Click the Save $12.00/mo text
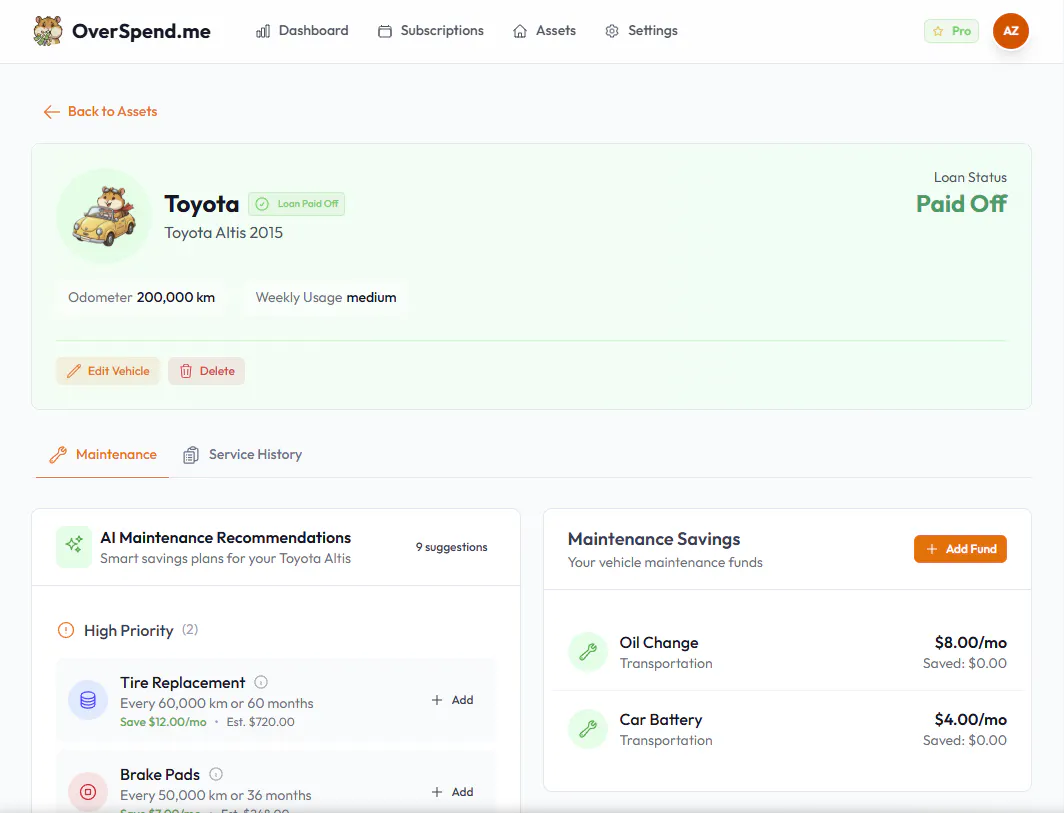The height and width of the screenshot is (813, 1064). [163, 722]
